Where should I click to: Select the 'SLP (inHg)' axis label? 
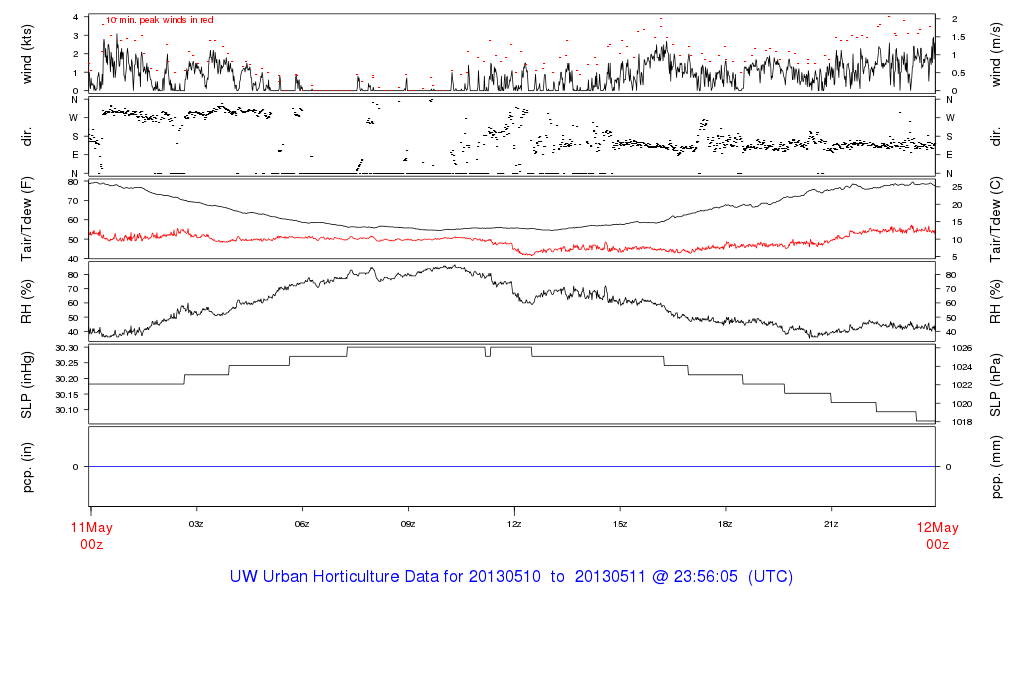pyautogui.click(x=27, y=385)
